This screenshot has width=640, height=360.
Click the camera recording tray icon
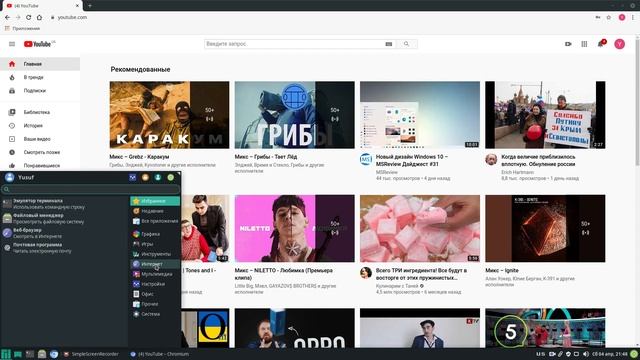point(552,354)
